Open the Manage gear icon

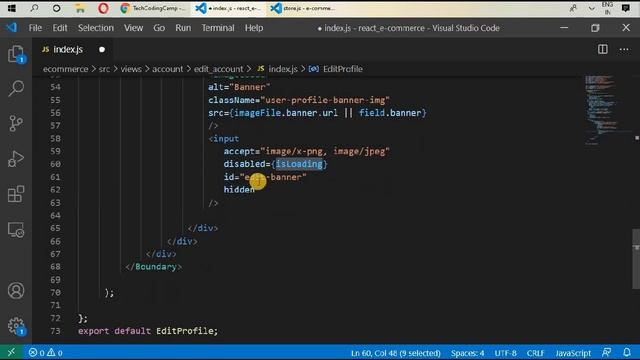[16, 326]
